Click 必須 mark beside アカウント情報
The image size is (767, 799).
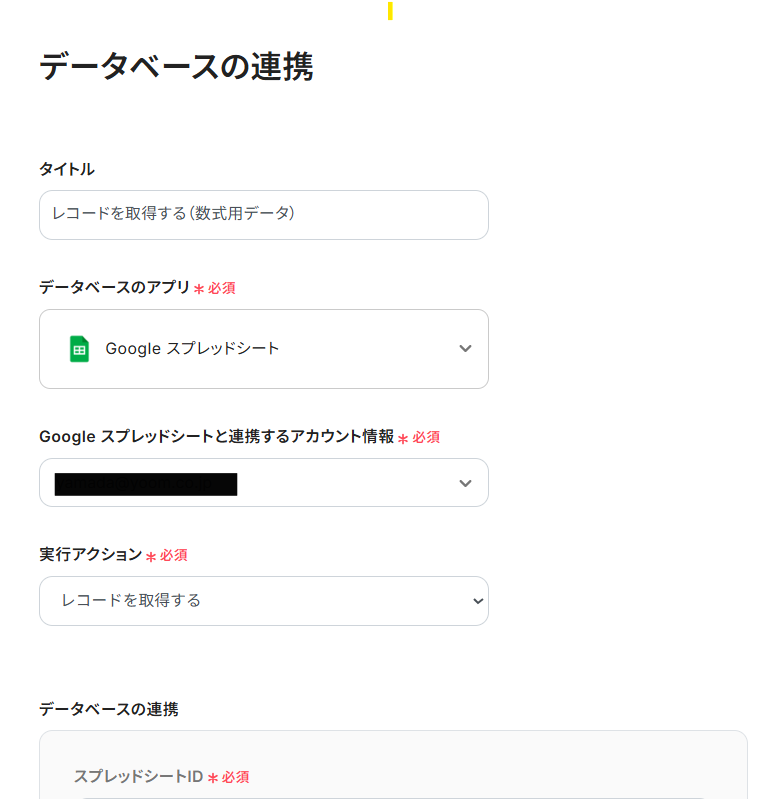[426, 437]
